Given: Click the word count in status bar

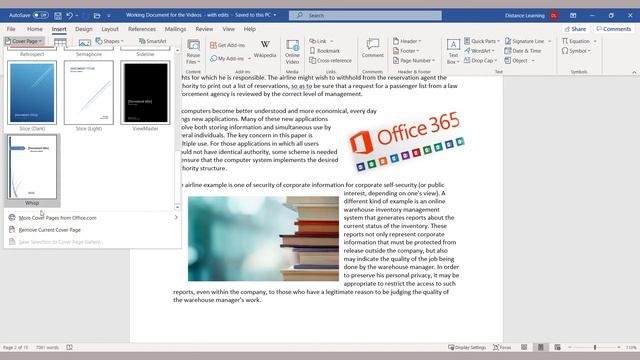Looking at the screenshot, I should (x=47, y=347).
